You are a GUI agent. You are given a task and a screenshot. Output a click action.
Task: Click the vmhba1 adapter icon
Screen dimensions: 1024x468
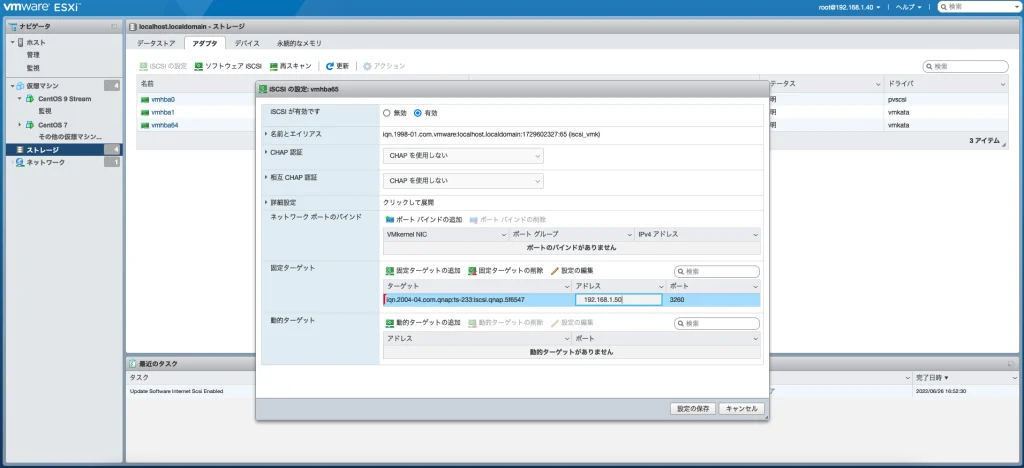[x=145, y=112]
